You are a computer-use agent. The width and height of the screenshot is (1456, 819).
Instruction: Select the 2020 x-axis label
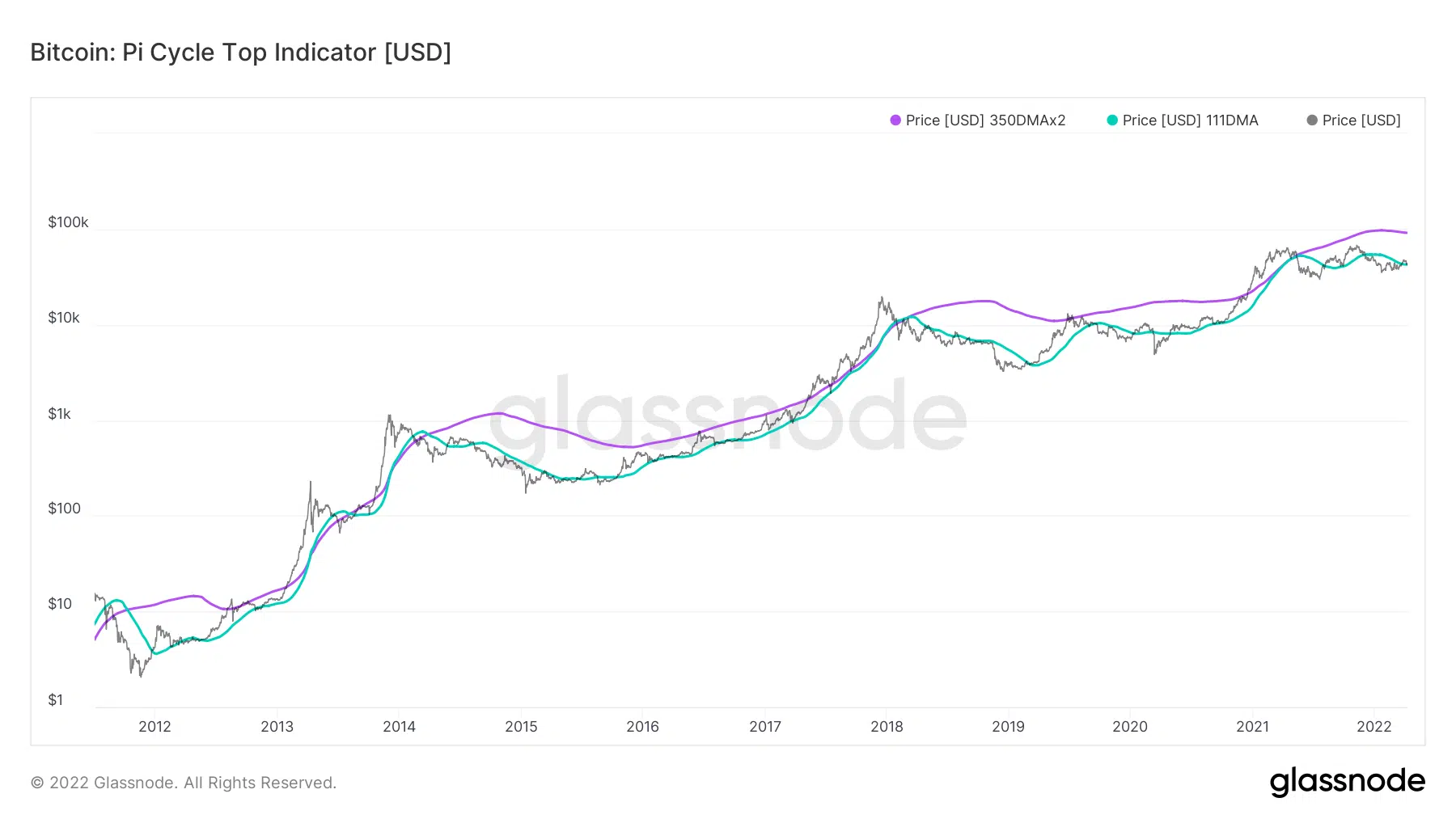pyautogui.click(x=1129, y=726)
